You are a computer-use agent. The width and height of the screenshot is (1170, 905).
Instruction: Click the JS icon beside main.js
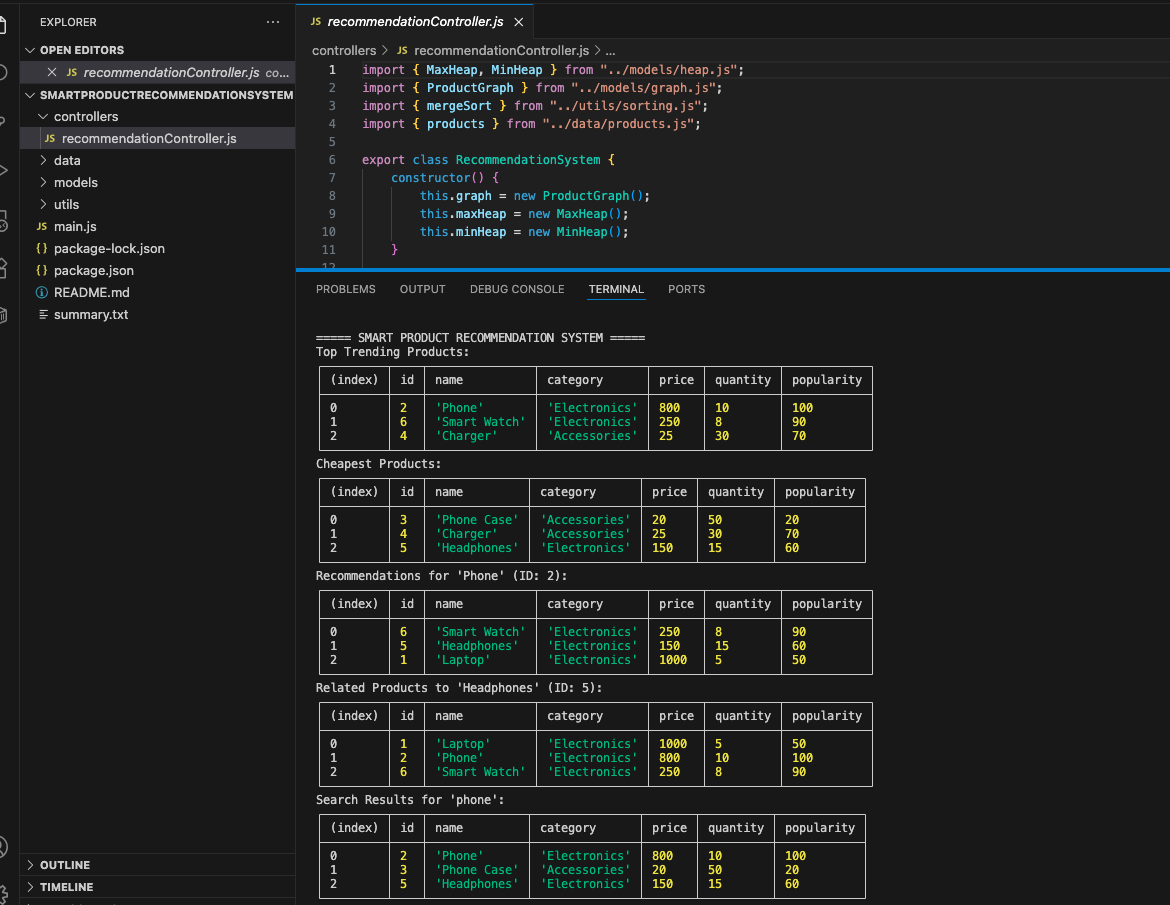pos(42,226)
